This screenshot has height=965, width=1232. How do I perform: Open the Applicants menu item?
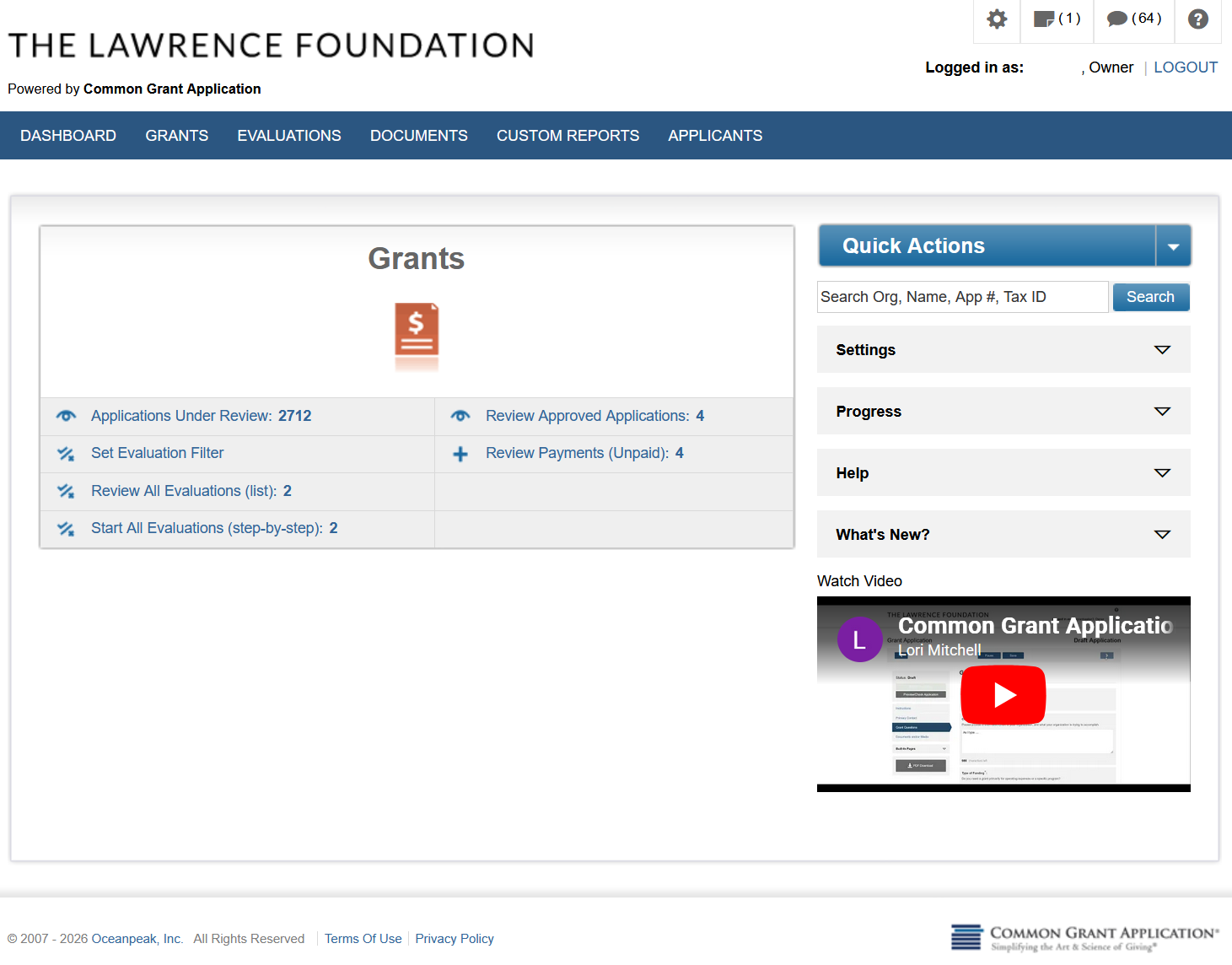pos(715,136)
